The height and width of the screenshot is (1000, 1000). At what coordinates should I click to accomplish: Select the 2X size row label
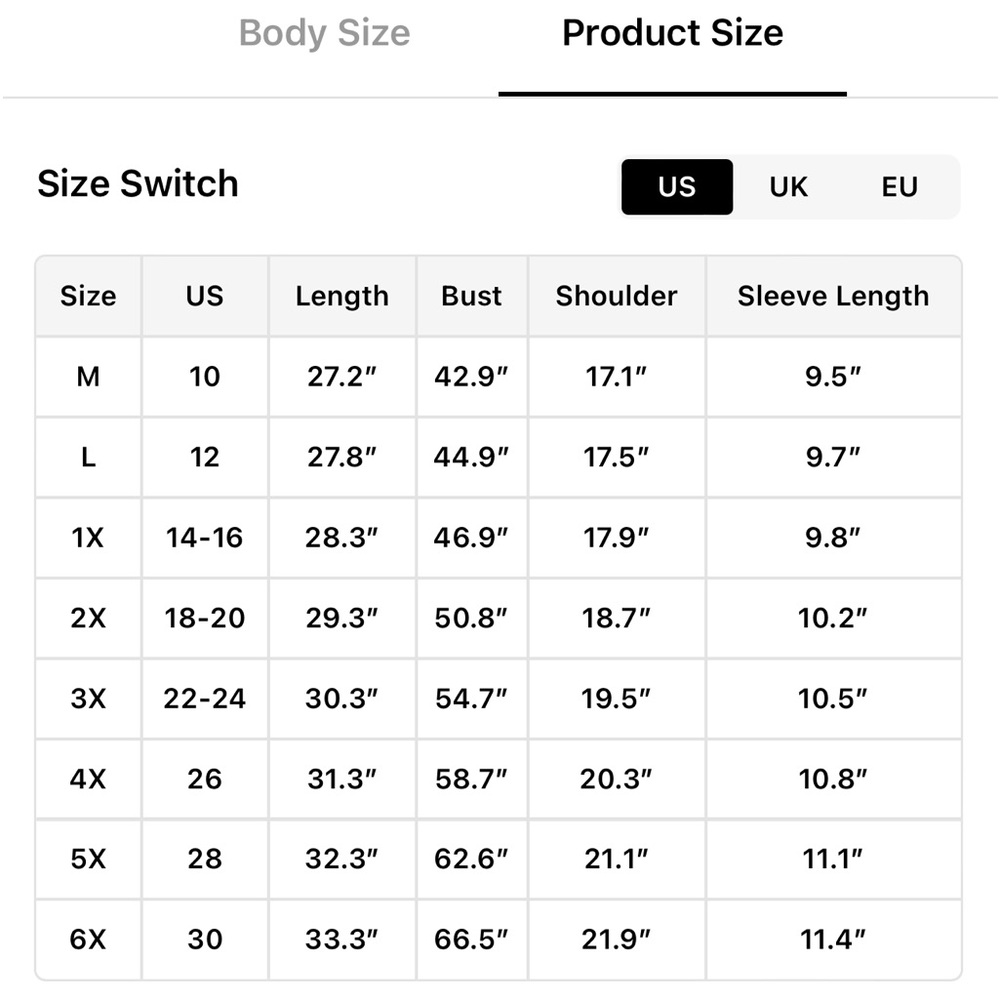click(x=88, y=618)
